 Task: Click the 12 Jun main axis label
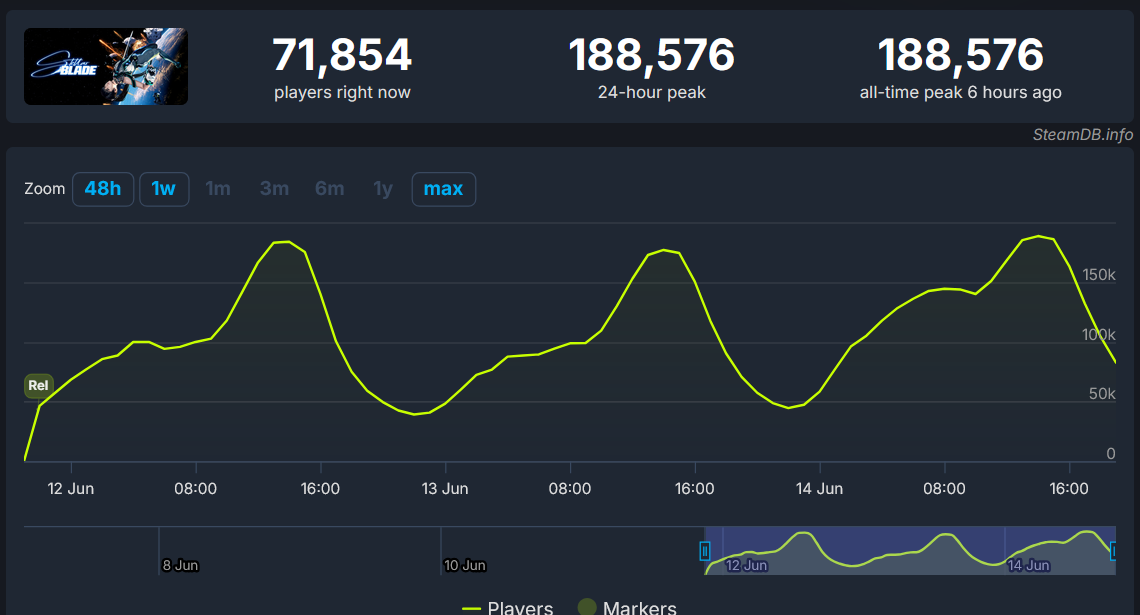[x=71, y=489]
